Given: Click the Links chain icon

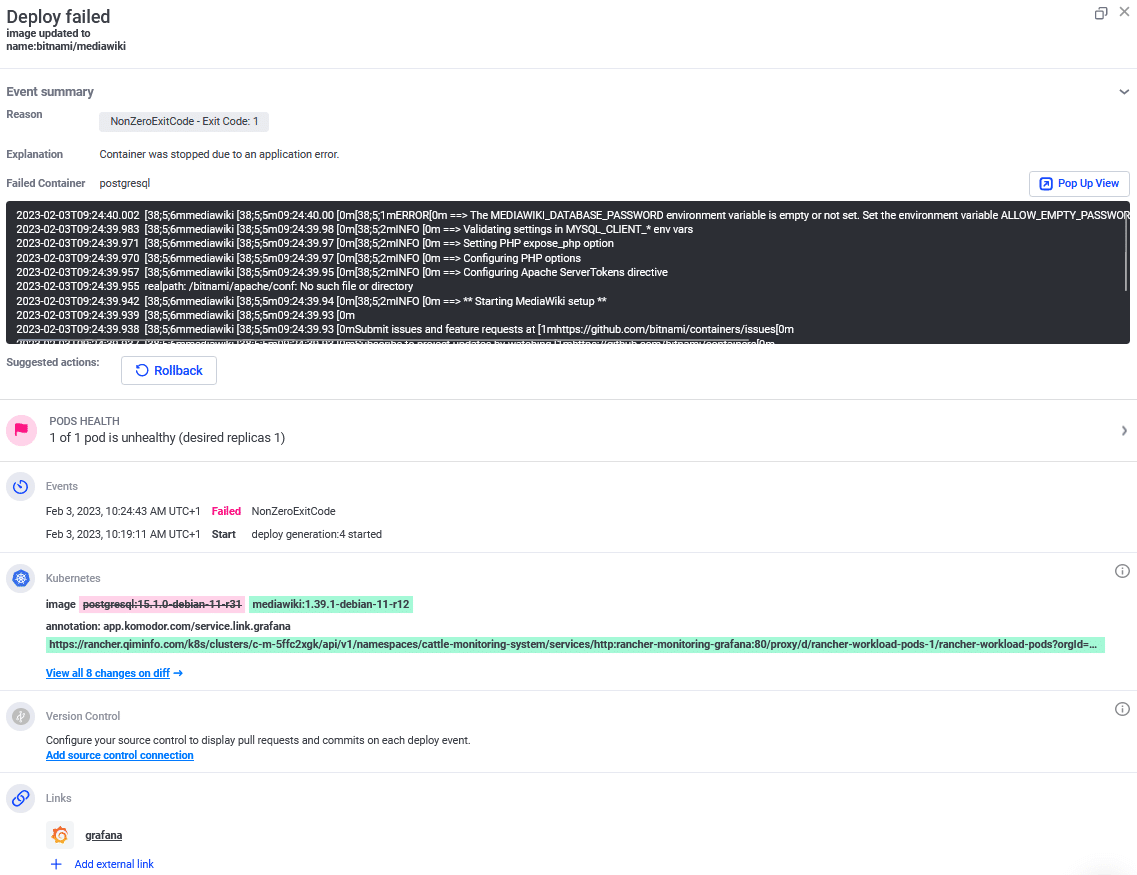Looking at the screenshot, I should [21, 798].
